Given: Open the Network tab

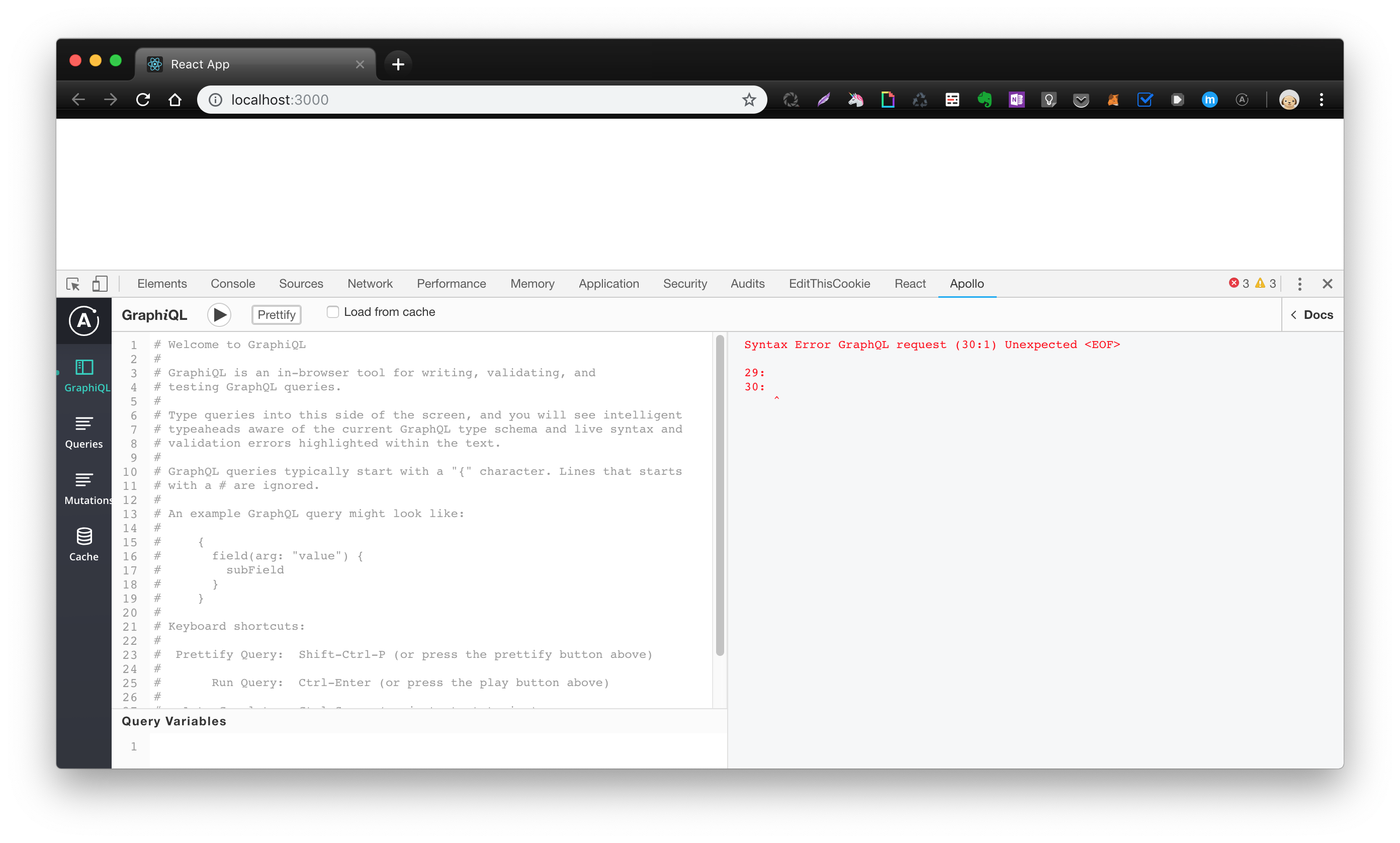Looking at the screenshot, I should point(370,283).
